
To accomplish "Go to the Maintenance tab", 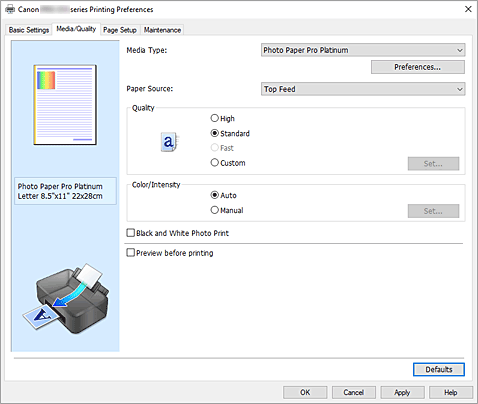I will point(162,30).
